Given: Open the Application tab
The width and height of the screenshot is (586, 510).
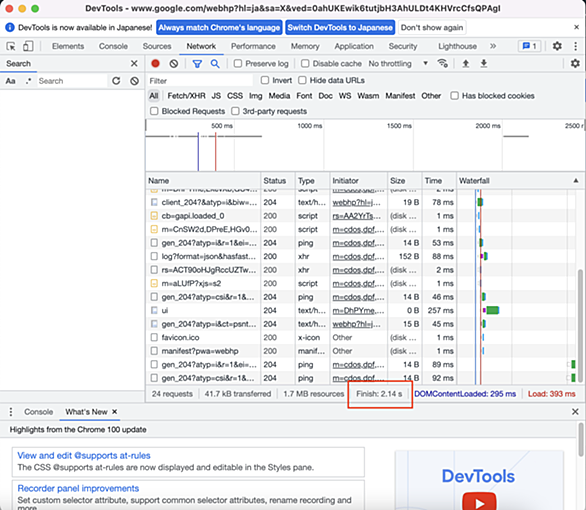Looking at the screenshot, I should (x=354, y=46).
